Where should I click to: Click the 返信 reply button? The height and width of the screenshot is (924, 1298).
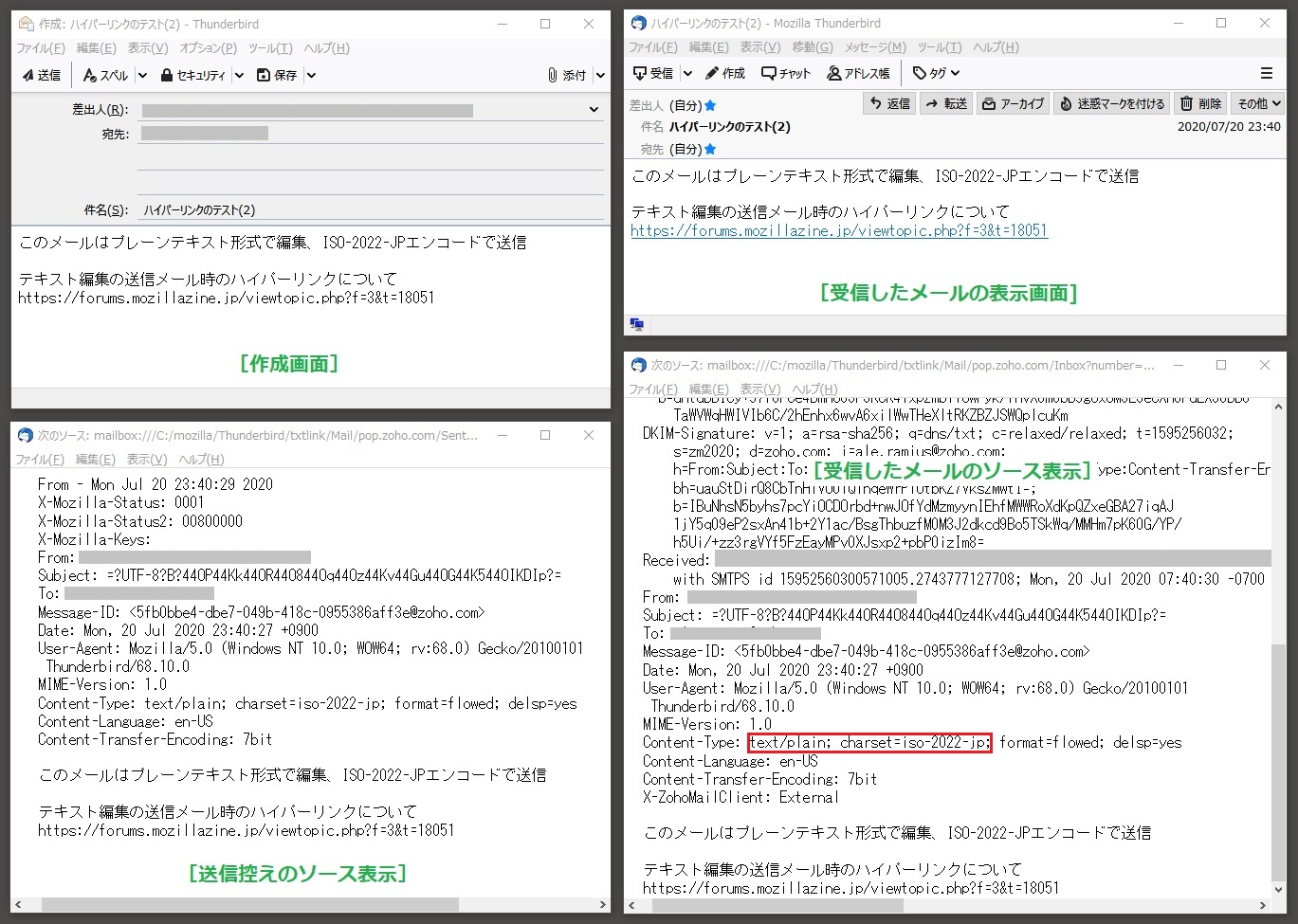click(889, 103)
